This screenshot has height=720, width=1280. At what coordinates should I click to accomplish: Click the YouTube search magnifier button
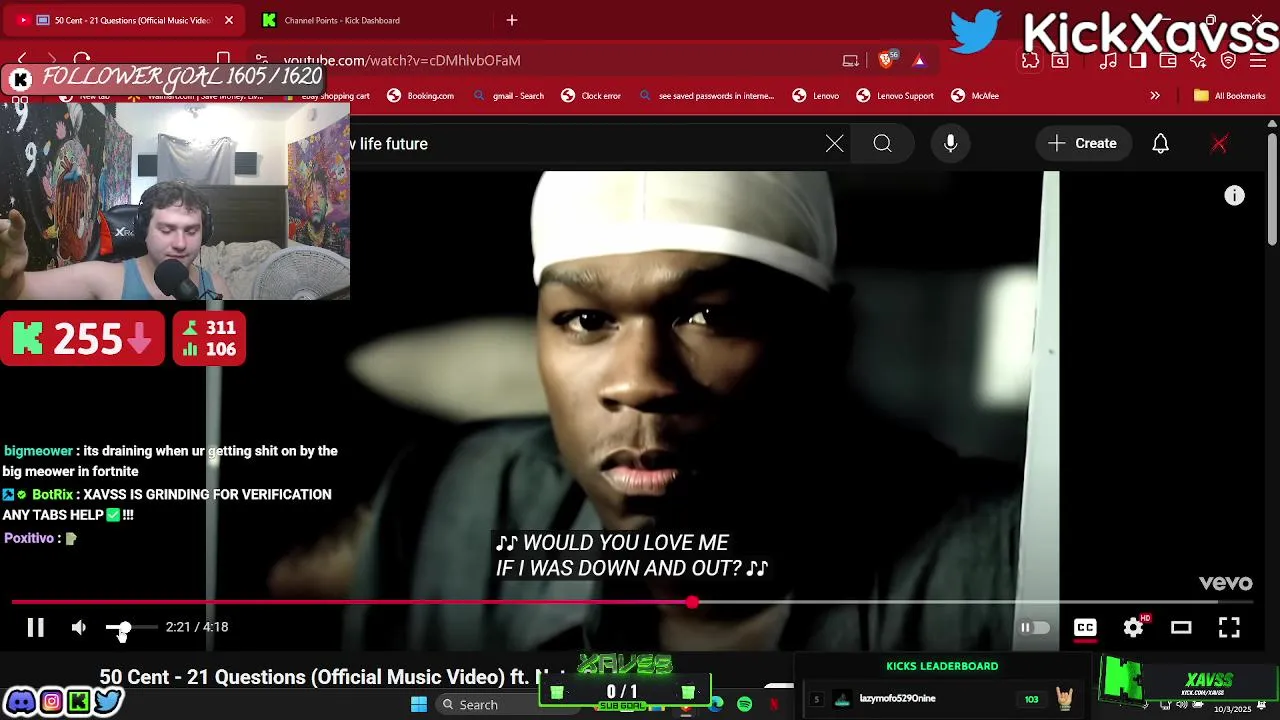pos(882,144)
